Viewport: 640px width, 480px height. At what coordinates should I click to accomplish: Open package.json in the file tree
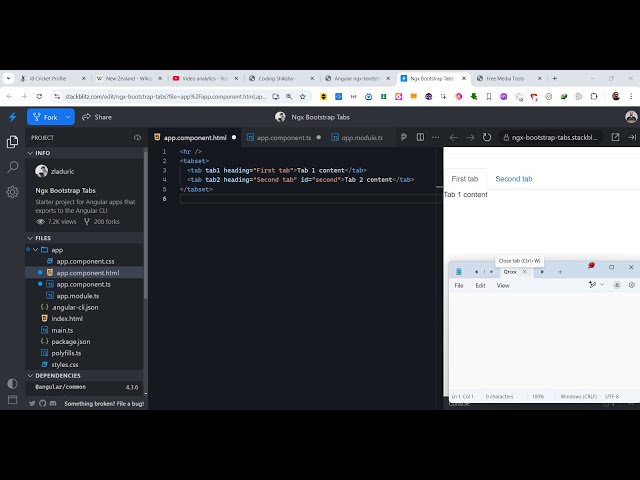(70, 341)
